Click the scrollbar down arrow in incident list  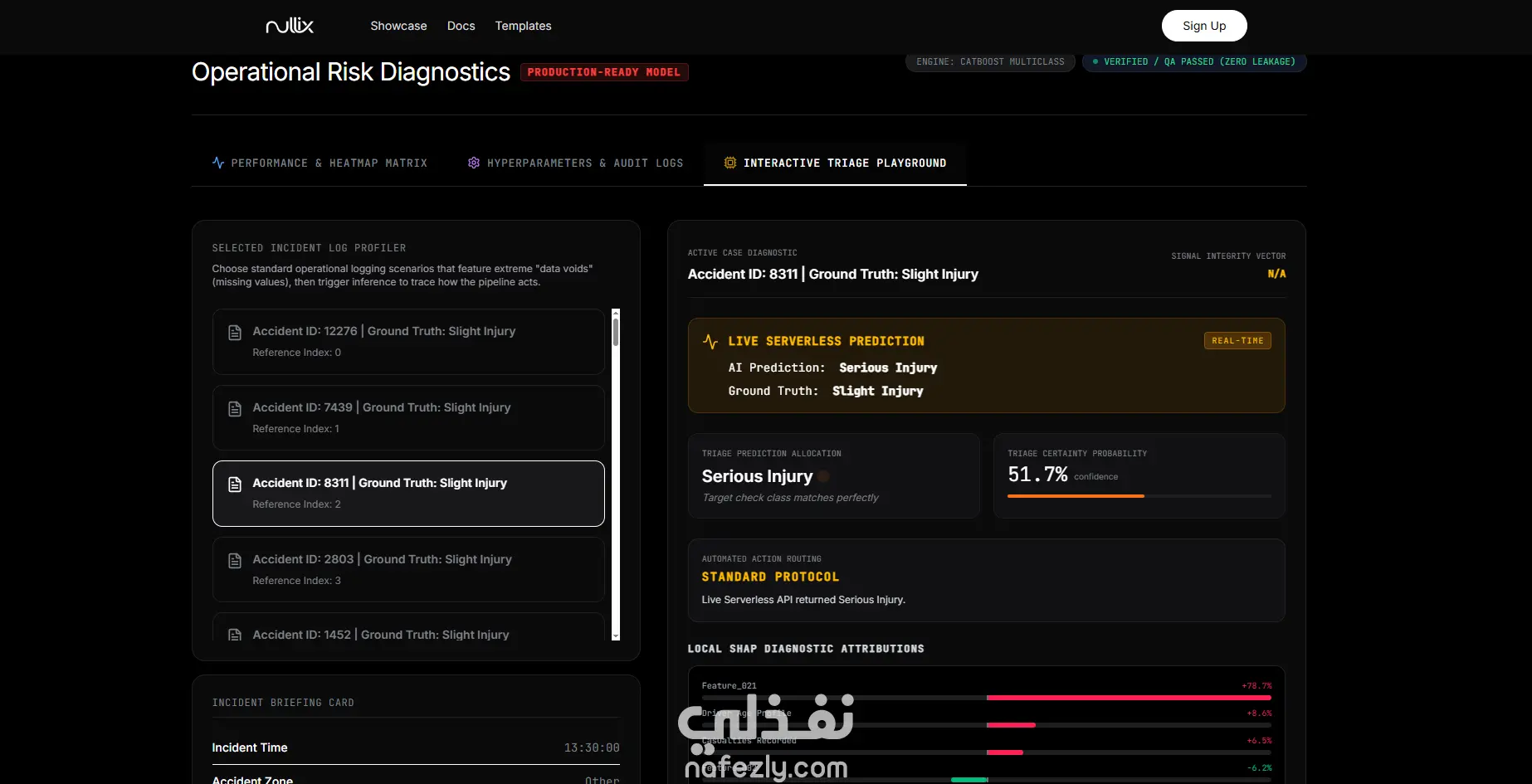click(x=616, y=636)
